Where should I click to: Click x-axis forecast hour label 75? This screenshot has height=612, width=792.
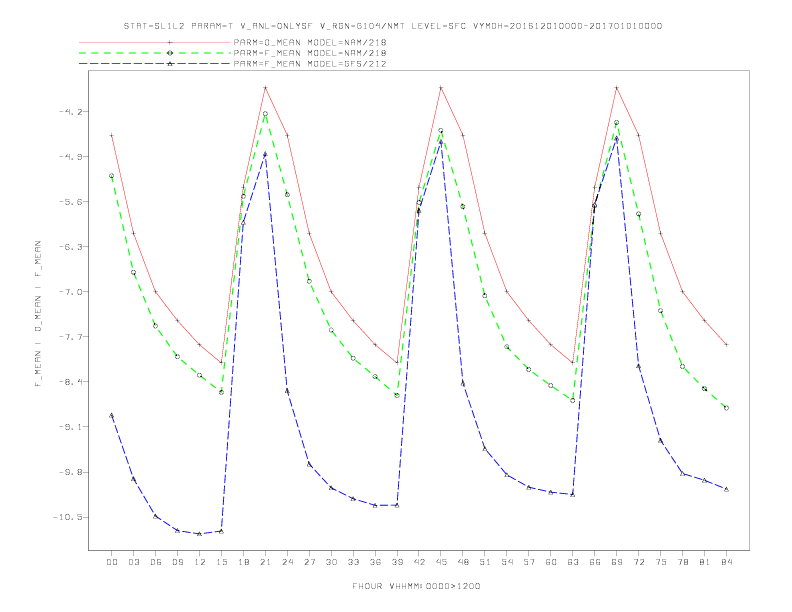[x=661, y=562]
